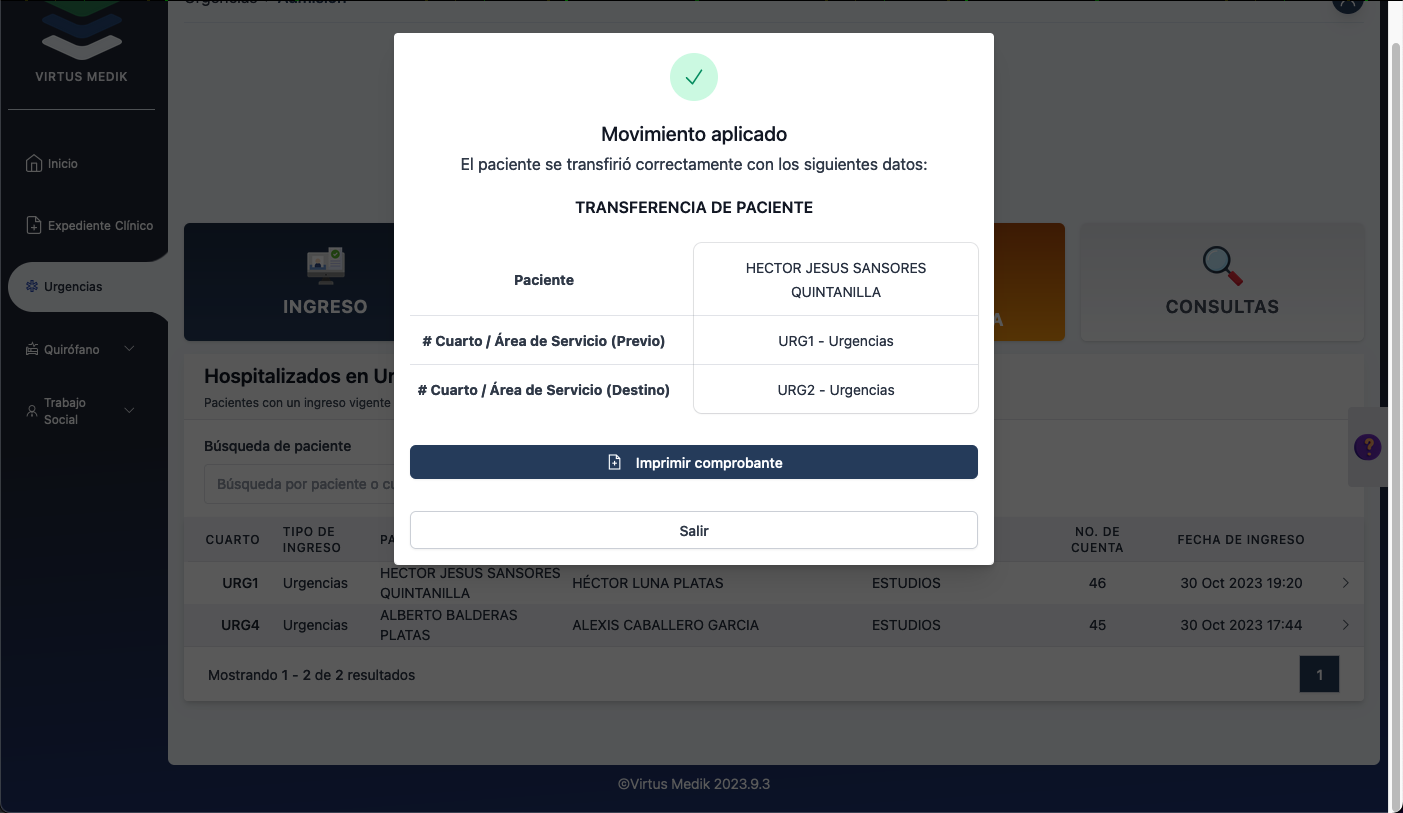Click the Virtus Medik logo icon
The height and width of the screenshot is (813, 1403).
click(x=82, y=30)
